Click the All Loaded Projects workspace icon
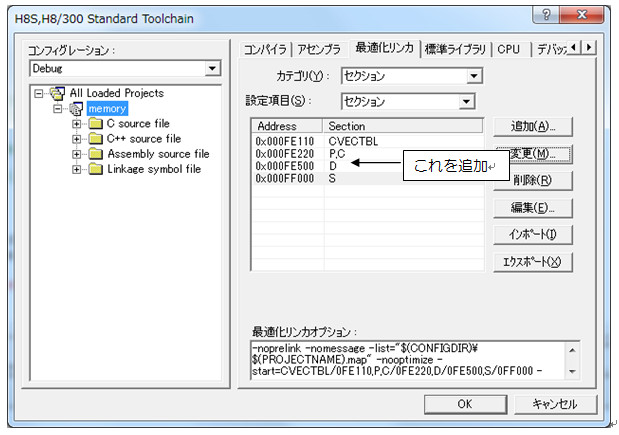The width and height of the screenshot is (619, 435). point(57,93)
